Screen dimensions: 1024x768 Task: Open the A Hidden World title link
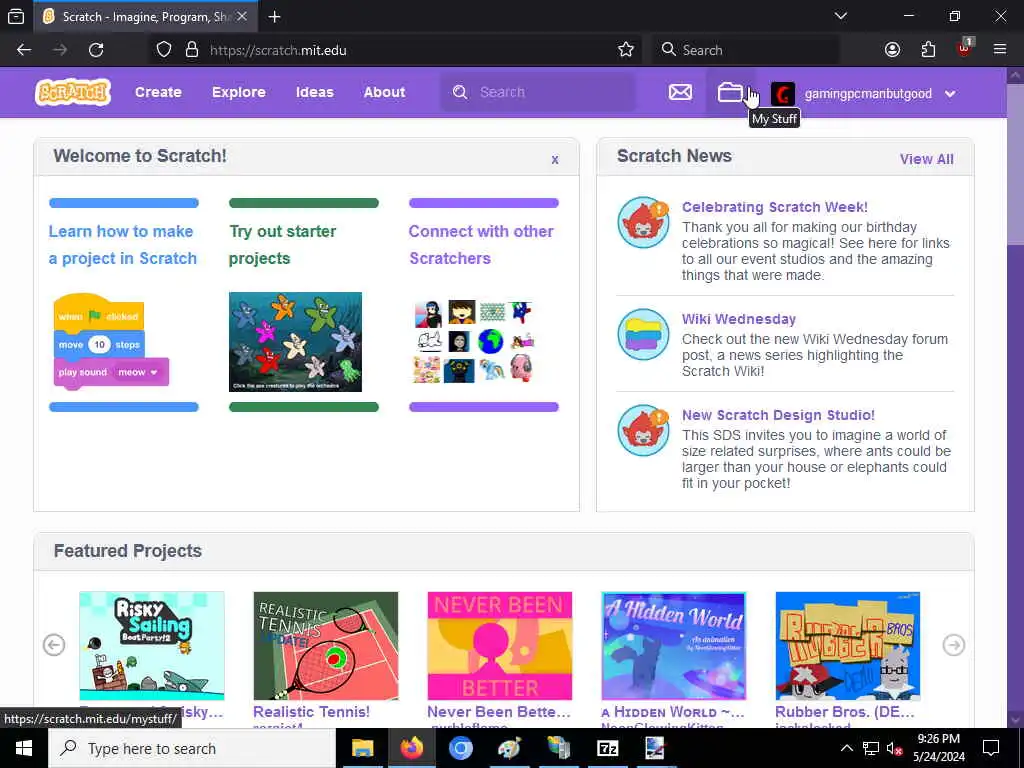pyautogui.click(x=673, y=712)
